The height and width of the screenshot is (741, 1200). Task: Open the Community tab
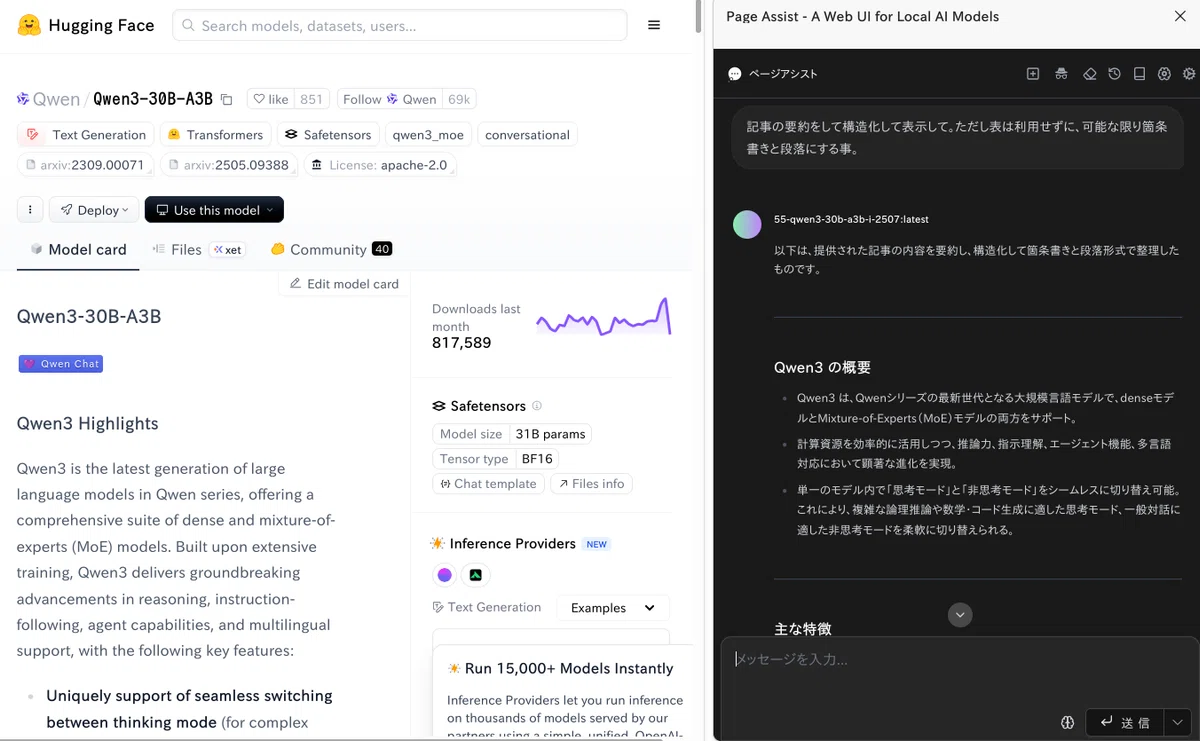(330, 250)
